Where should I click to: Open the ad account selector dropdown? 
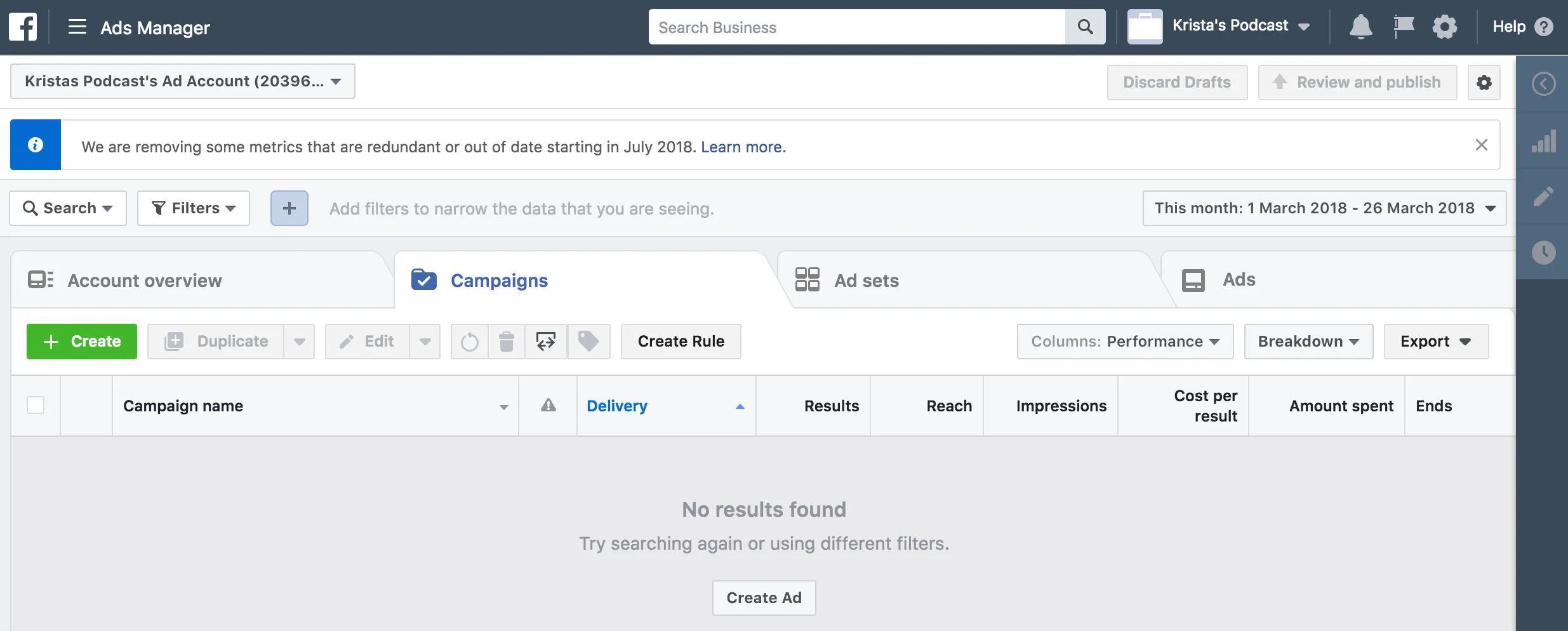(183, 81)
